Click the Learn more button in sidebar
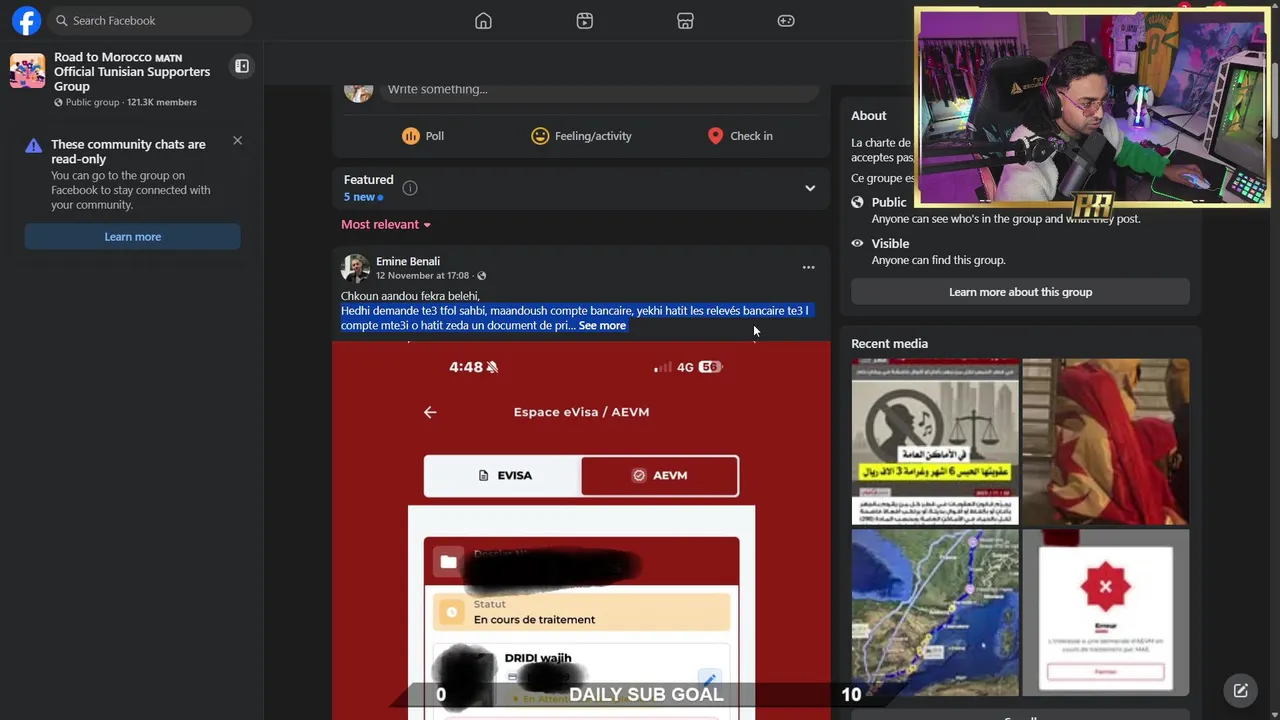 (132, 237)
